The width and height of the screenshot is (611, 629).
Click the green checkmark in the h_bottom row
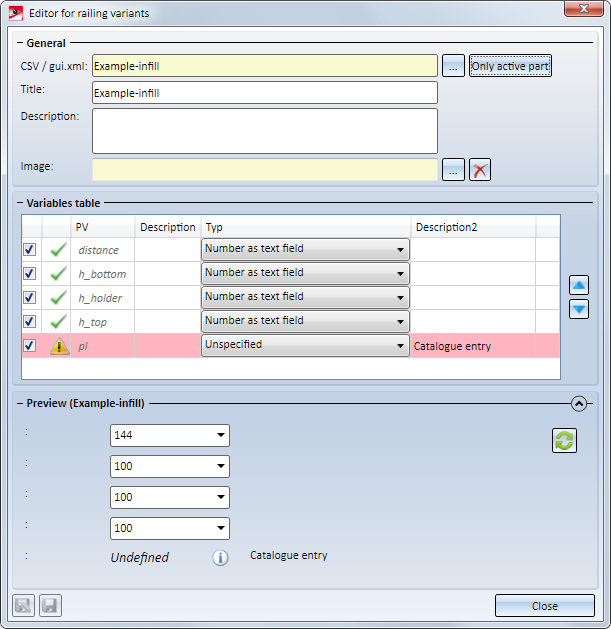[x=59, y=274]
